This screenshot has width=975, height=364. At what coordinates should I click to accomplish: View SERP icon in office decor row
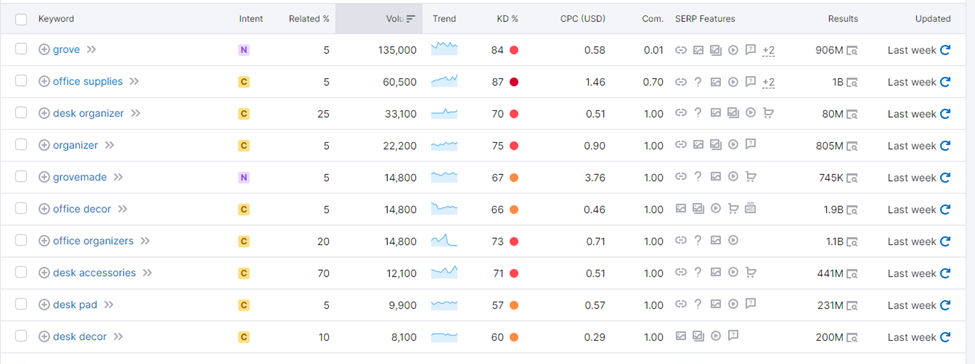[x=852, y=210]
